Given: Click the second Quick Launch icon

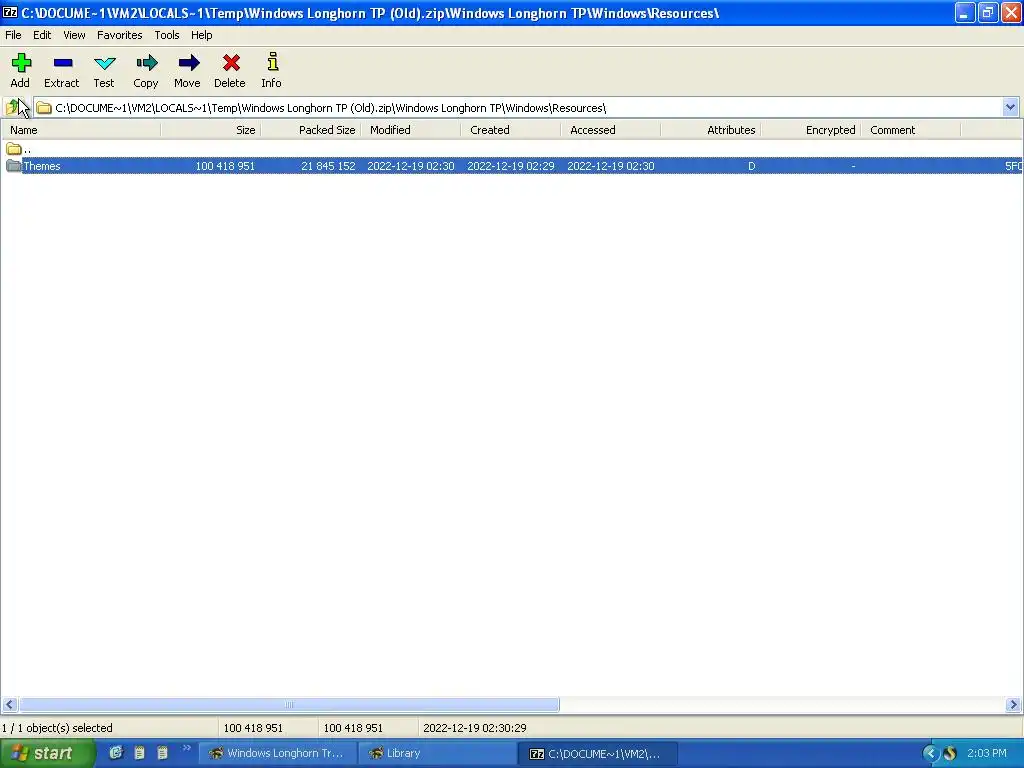Looking at the screenshot, I should (139, 752).
